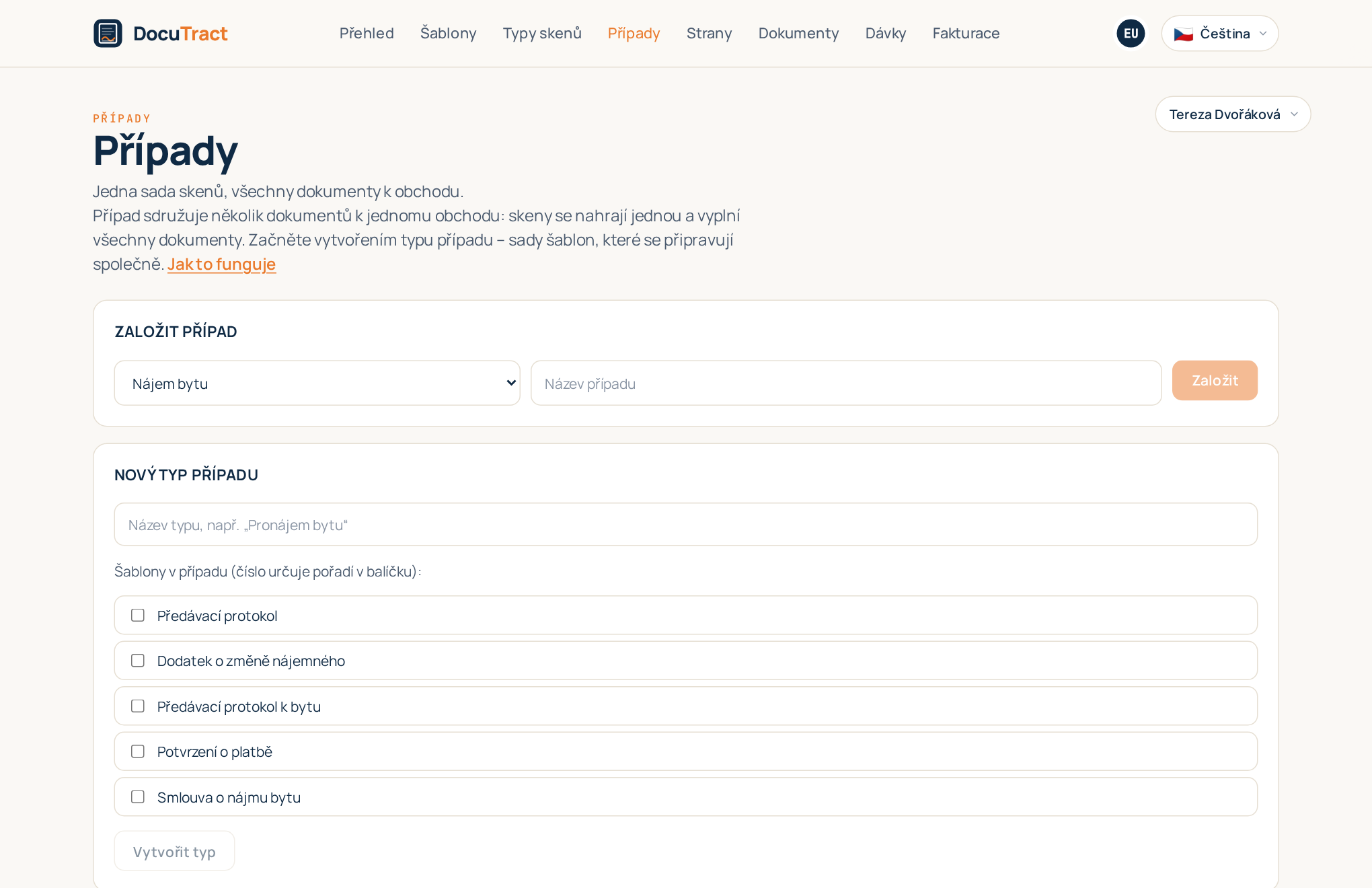Viewport: 1372px width, 888px height.
Task: Go to the Šablony tab
Action: click(x=448, y=33)
